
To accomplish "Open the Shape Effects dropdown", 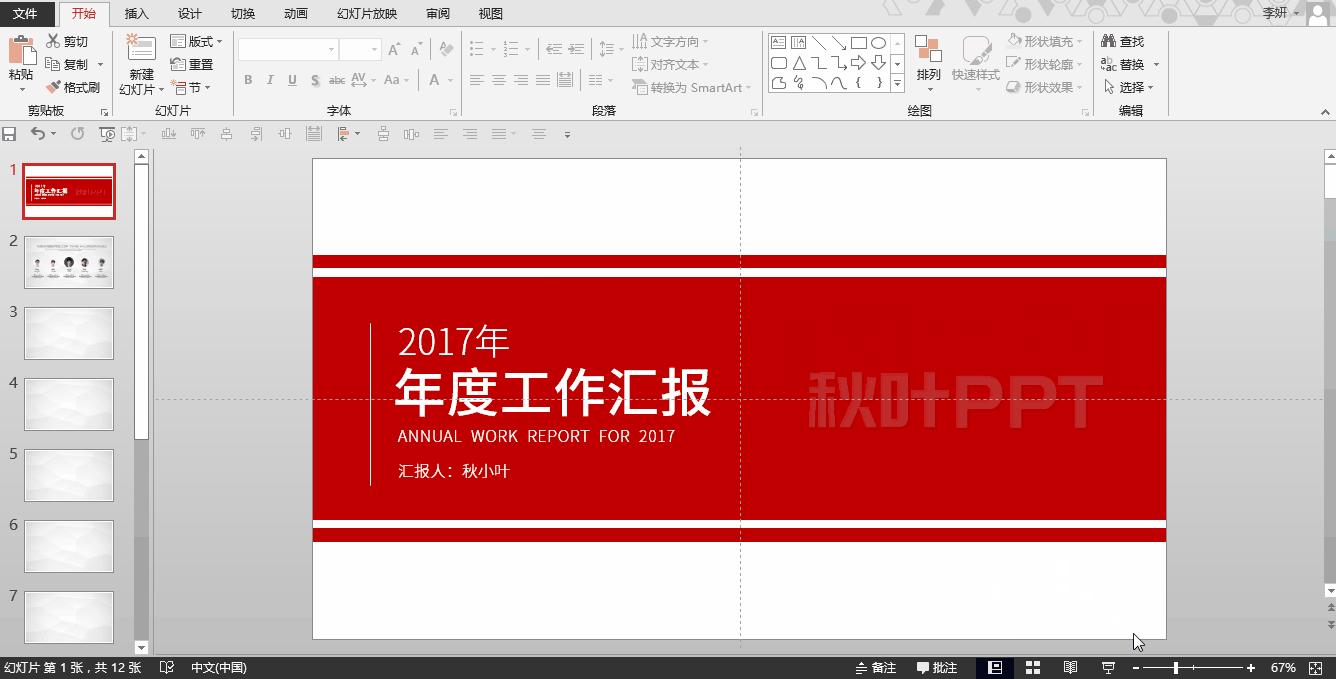I will tap(1046, 87).
